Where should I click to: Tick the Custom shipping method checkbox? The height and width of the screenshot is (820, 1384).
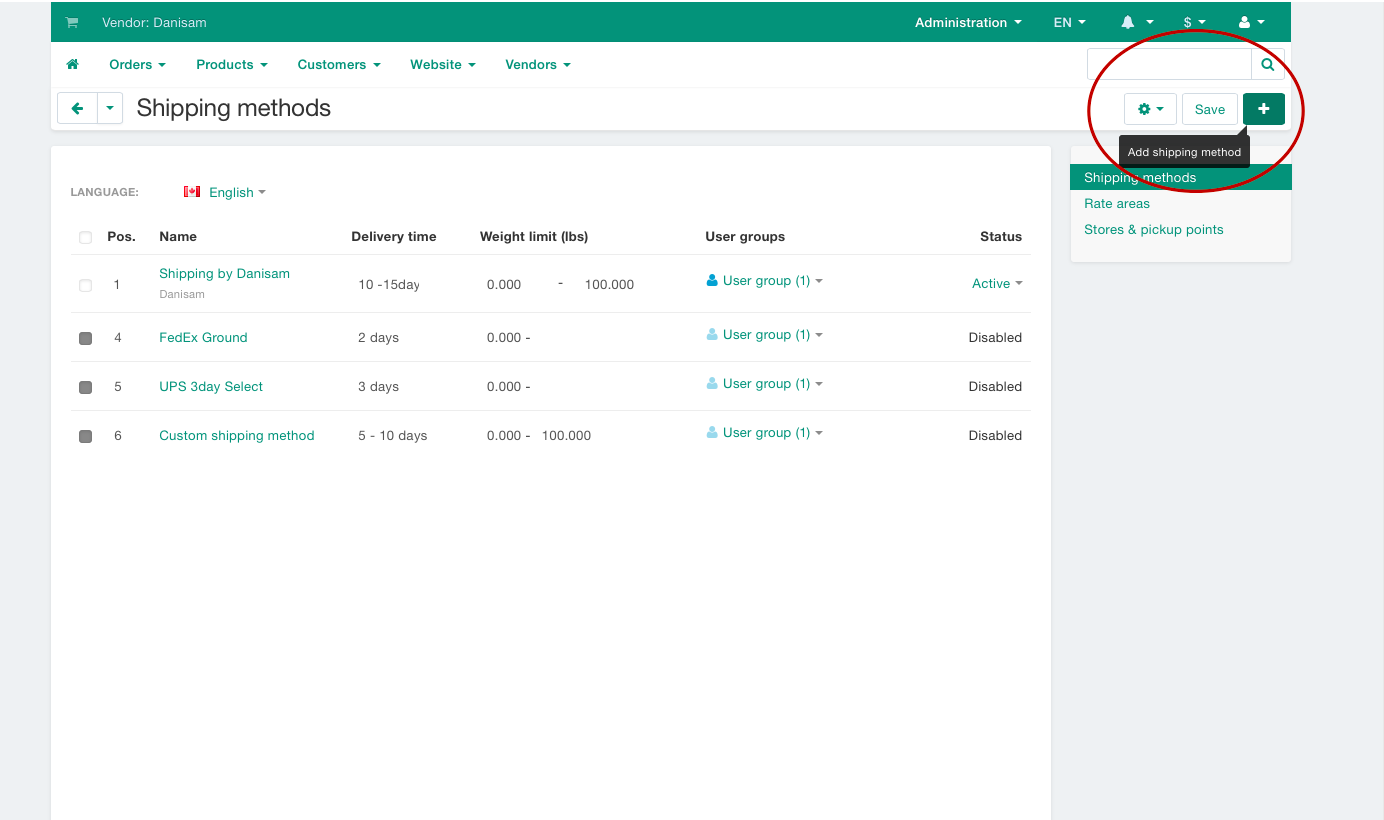coord(86,436)
